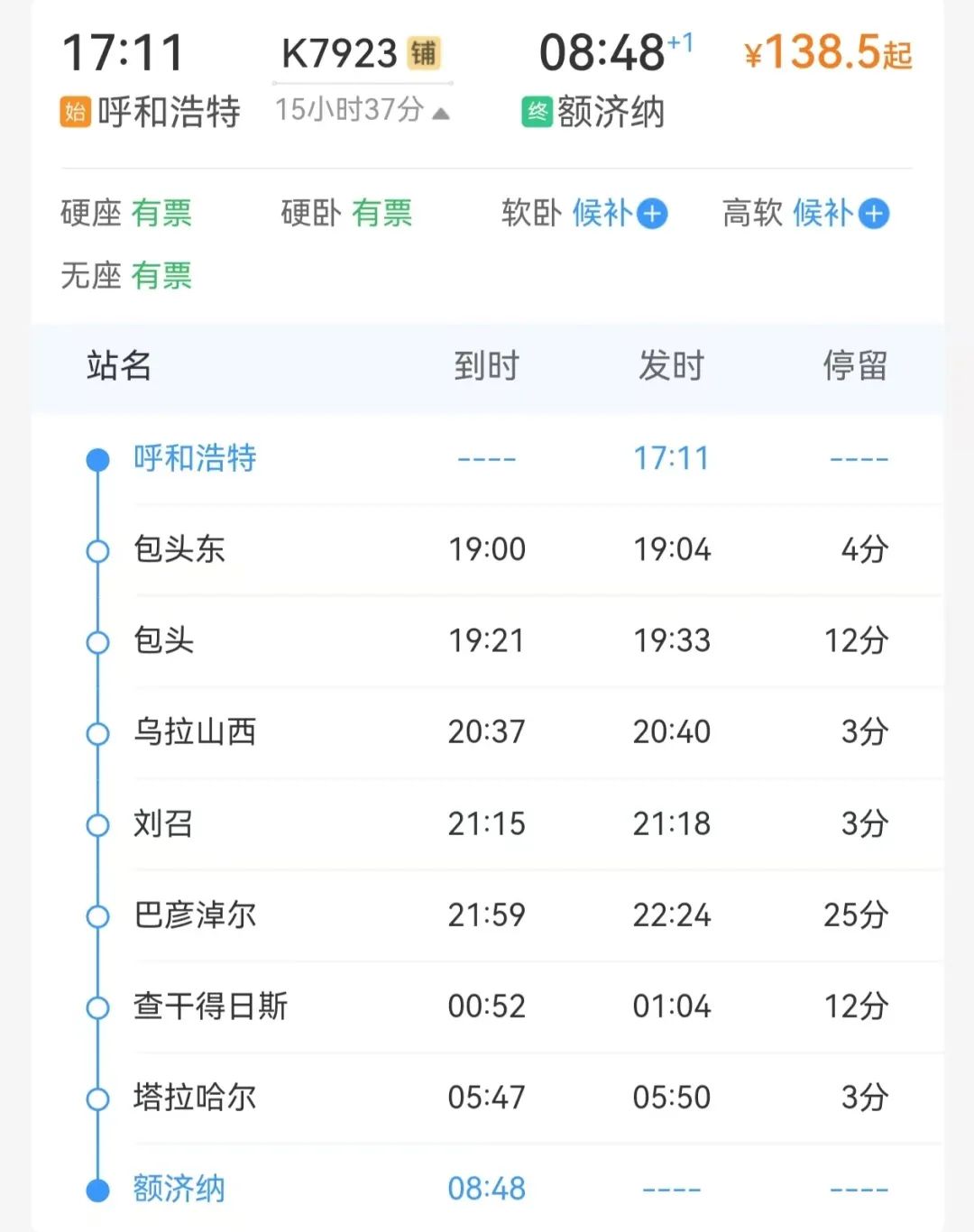974x1232 pixels.
Task: Click the 额济纳 timeline end dot
Action: (97, 1191)
